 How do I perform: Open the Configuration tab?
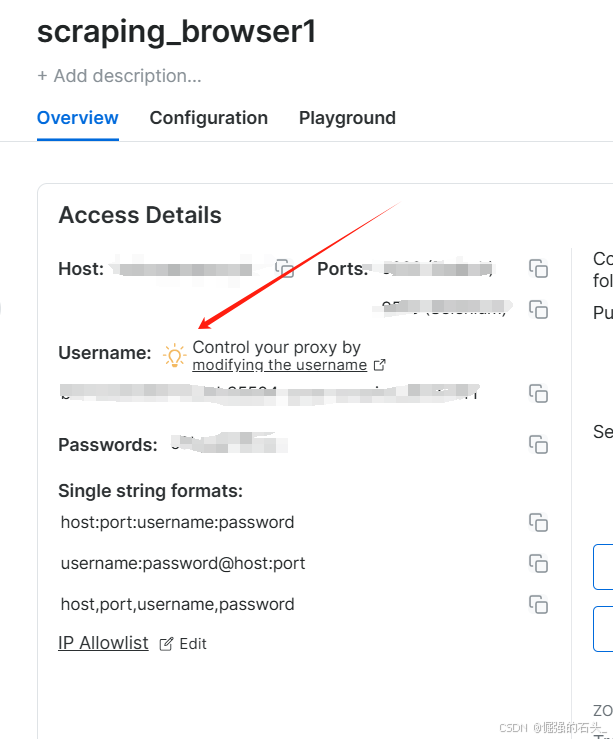209,118
